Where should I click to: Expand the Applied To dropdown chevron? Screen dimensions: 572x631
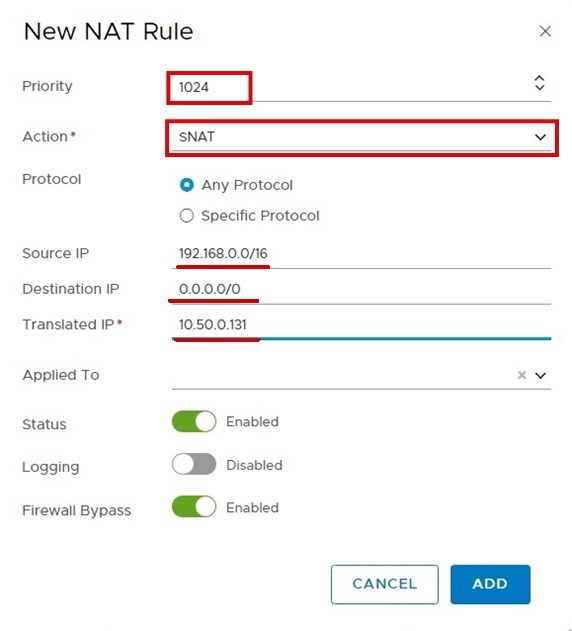(x=540, y=375)
